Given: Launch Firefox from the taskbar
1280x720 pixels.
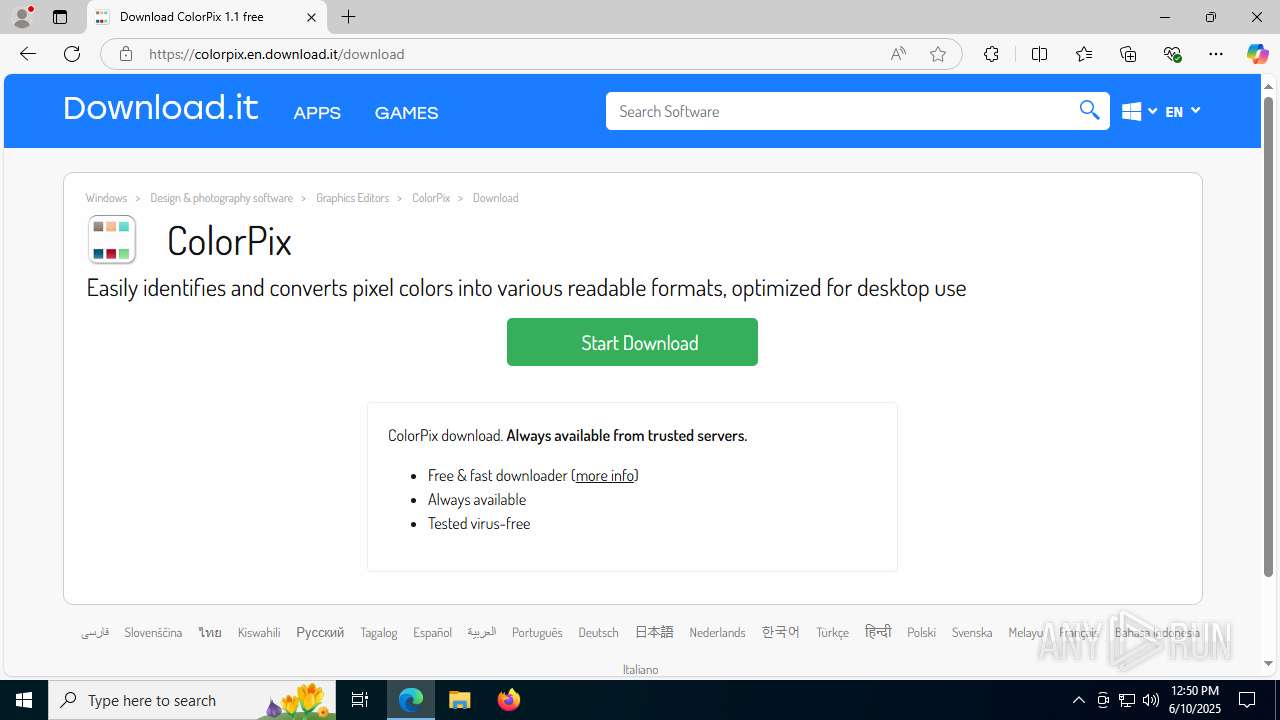Looking at the screenshot, I should (x=509, y=700).
